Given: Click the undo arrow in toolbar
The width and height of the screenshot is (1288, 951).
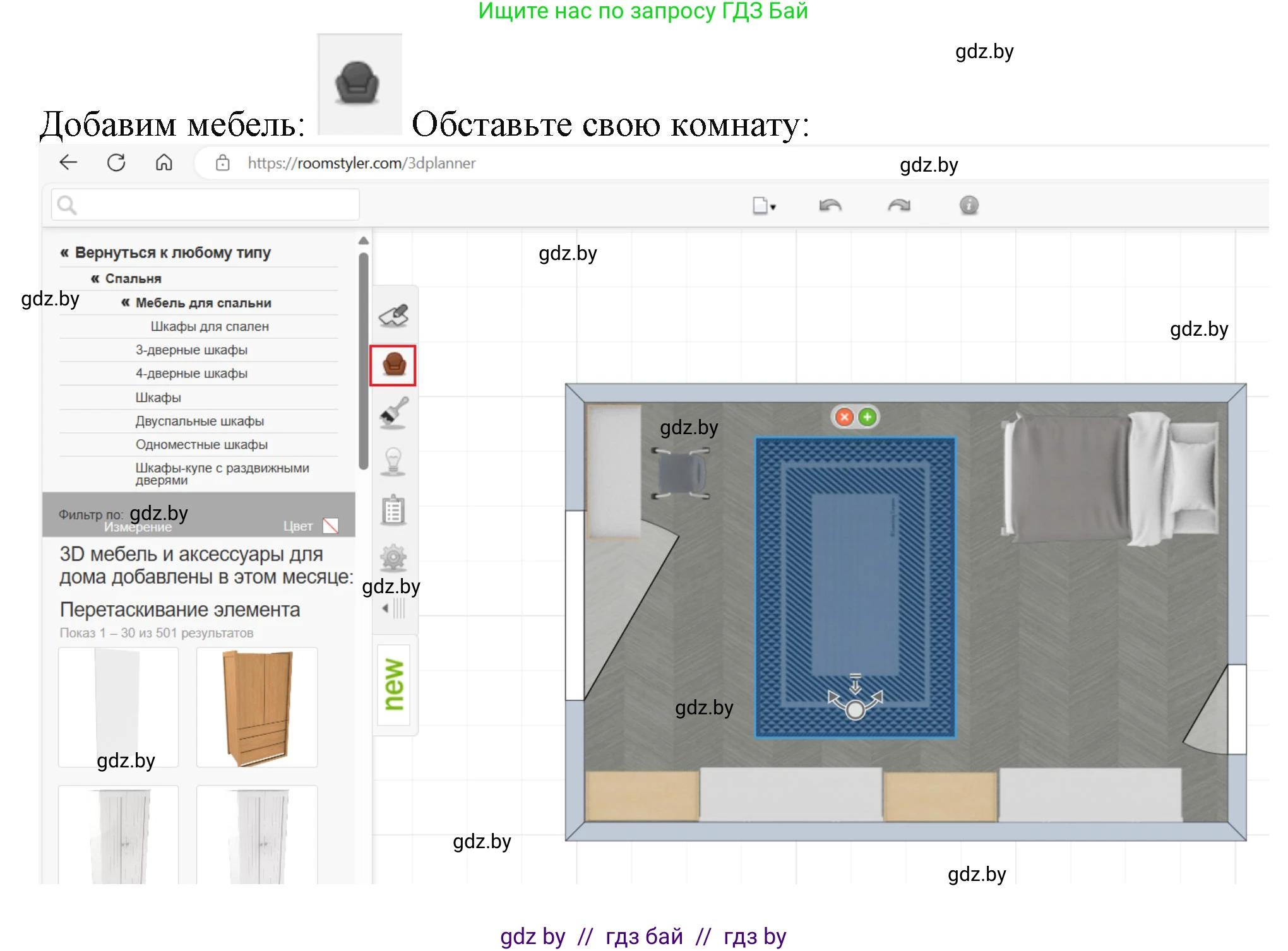Looking at the screenshot, I should (830, 206).
